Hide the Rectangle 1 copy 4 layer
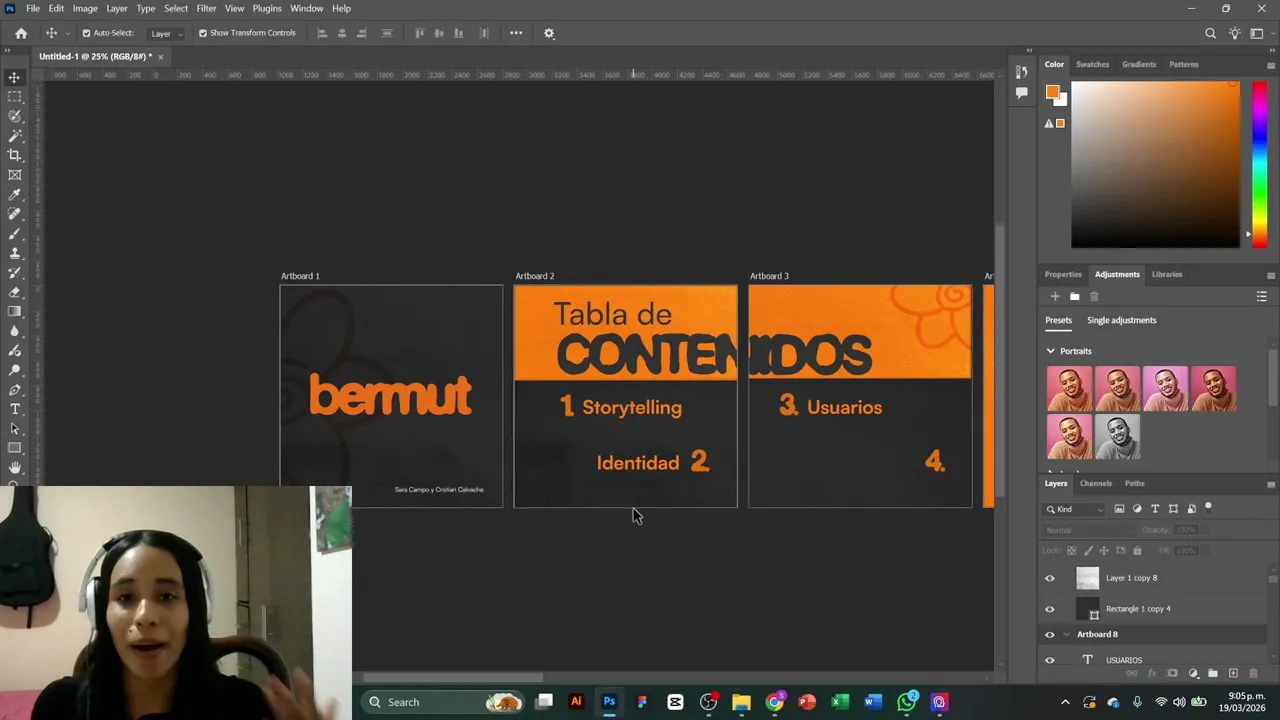Image resolution: width=1280 pixels, height=720 pixels. 1049,609
